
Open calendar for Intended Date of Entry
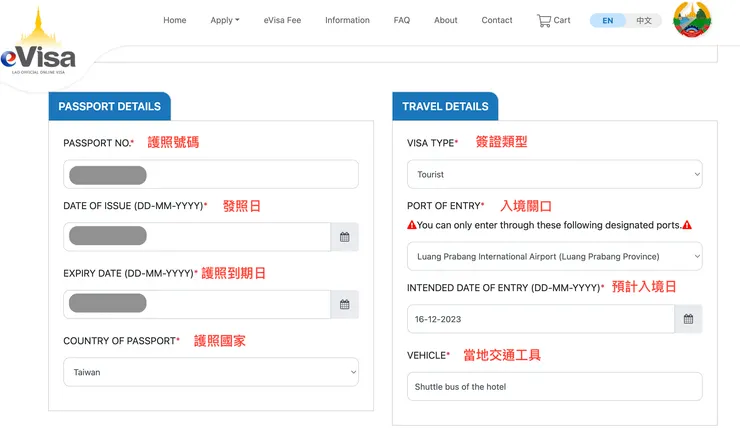pos(688,319)
